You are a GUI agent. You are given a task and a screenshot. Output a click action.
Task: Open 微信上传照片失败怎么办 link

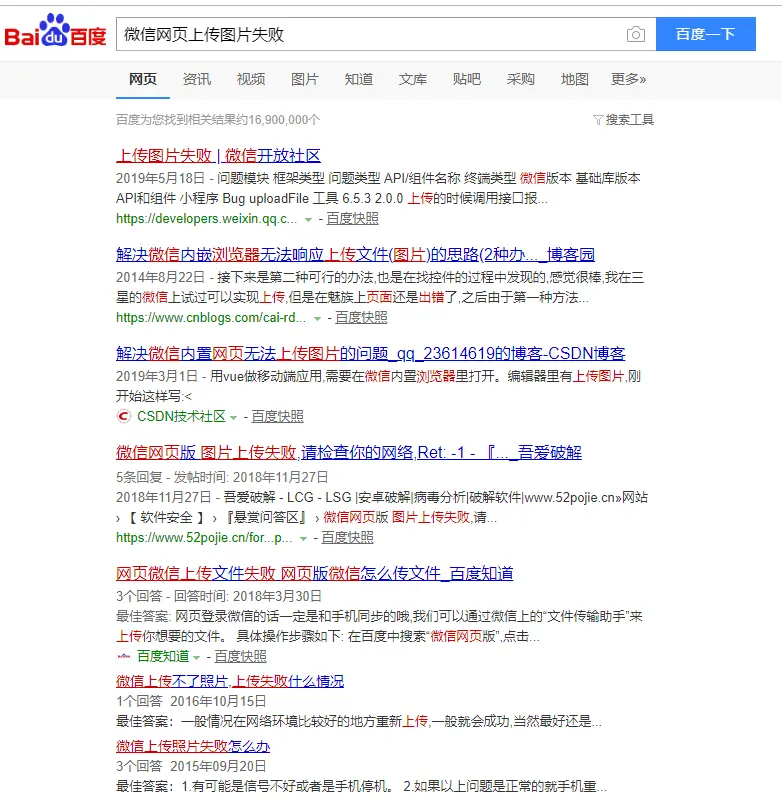click(193, 746)
